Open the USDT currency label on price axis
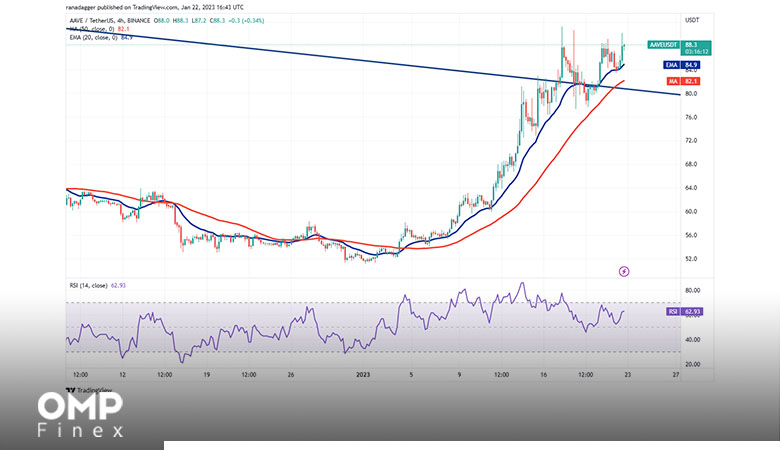The height and width of the screenshot is (450, 780). (692, 20)
